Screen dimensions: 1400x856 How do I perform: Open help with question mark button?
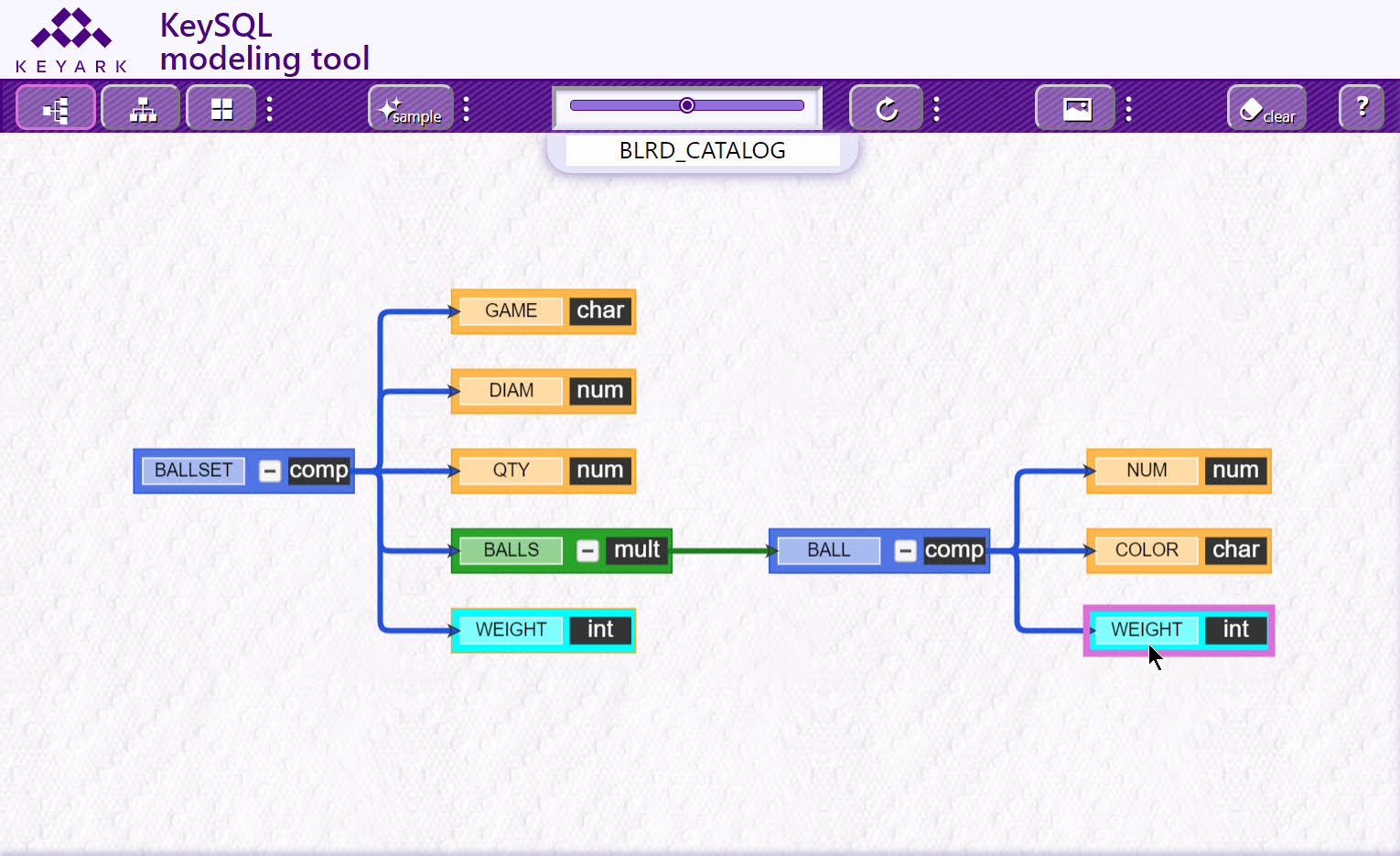click(x=1362, y=108)
